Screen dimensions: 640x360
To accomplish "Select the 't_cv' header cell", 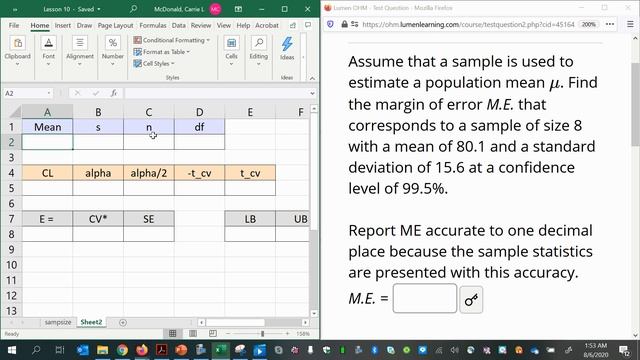I will point(250,173).
